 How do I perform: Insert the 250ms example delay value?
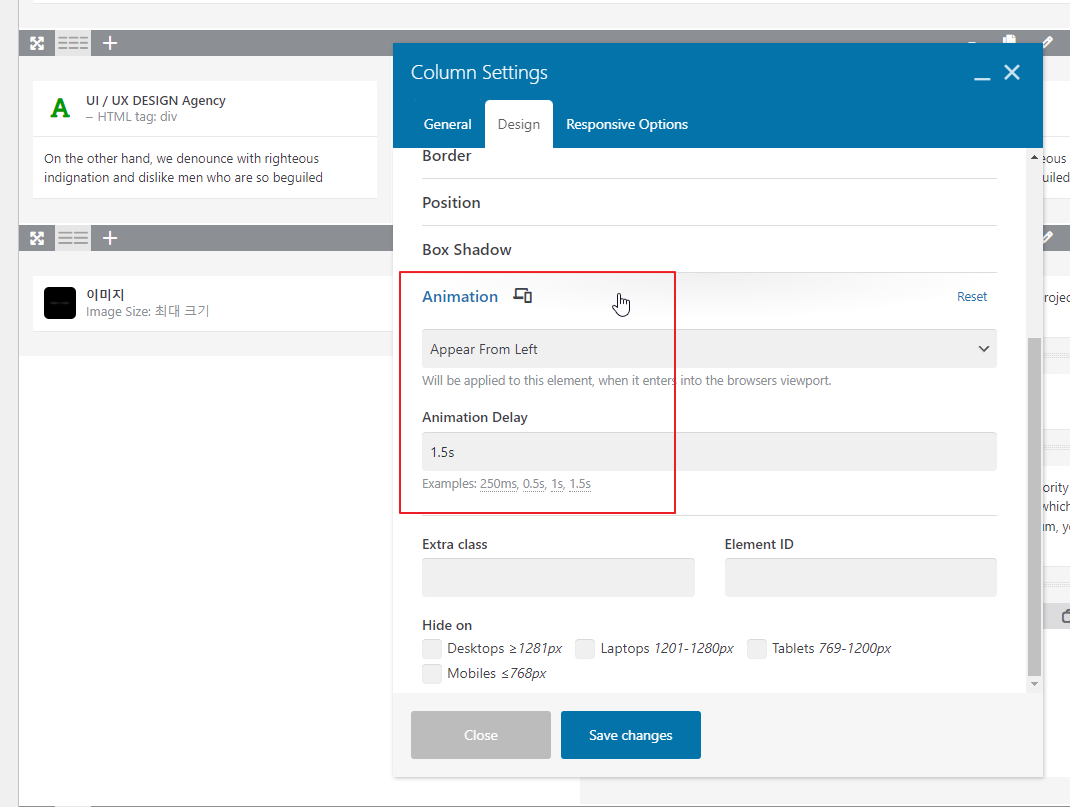(x=498, y=484)
